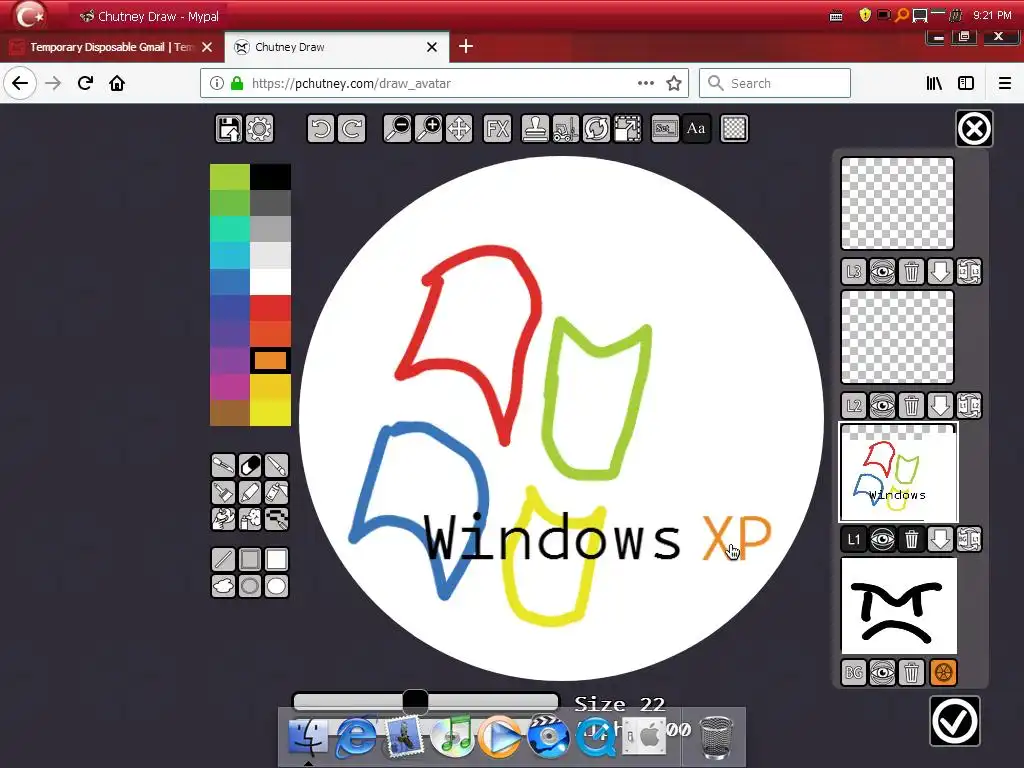
Task: Clear layer L1 with its trash icon
Action: [911, 539]
